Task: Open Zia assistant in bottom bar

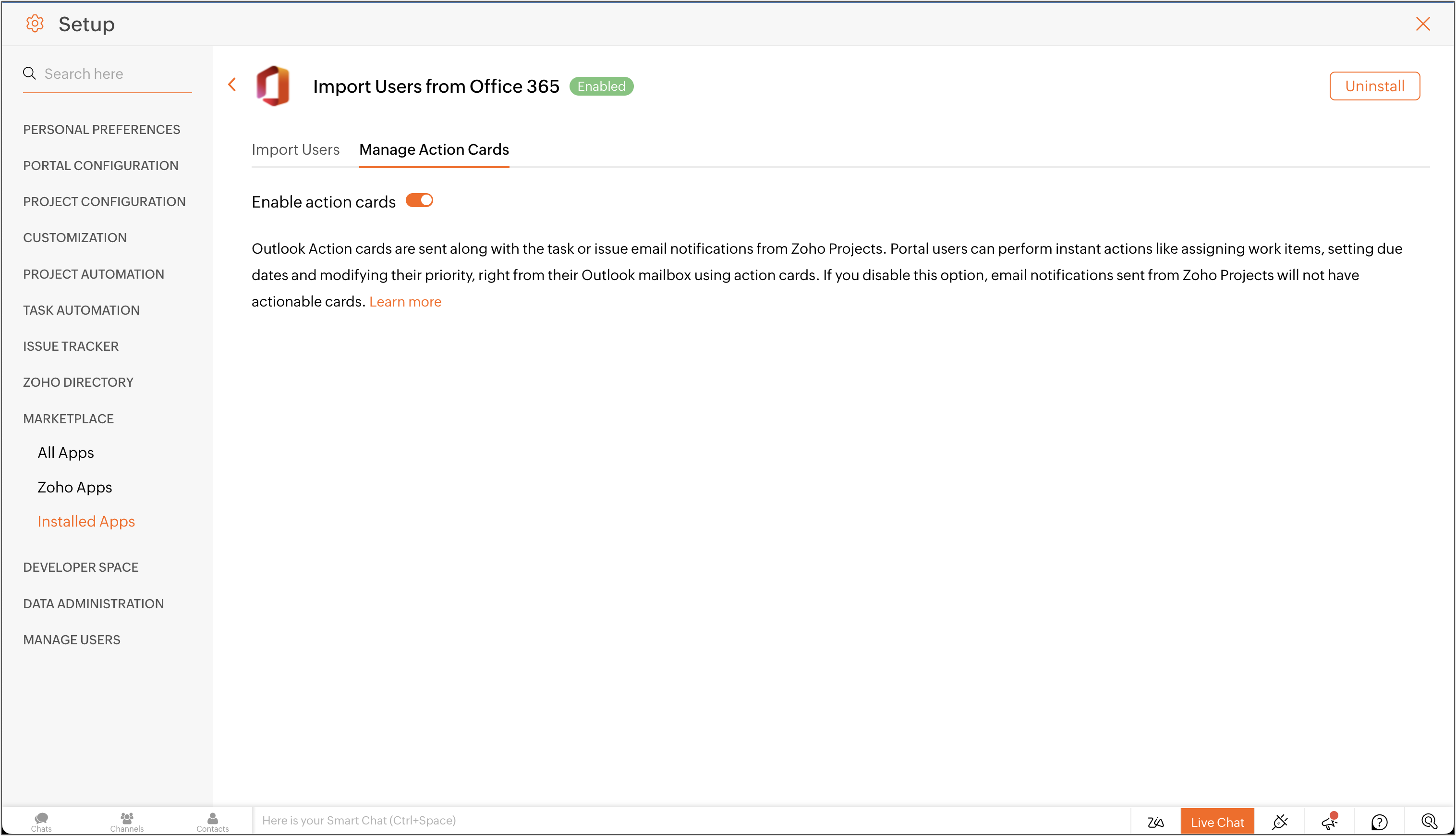Action: coord(1155,822)
